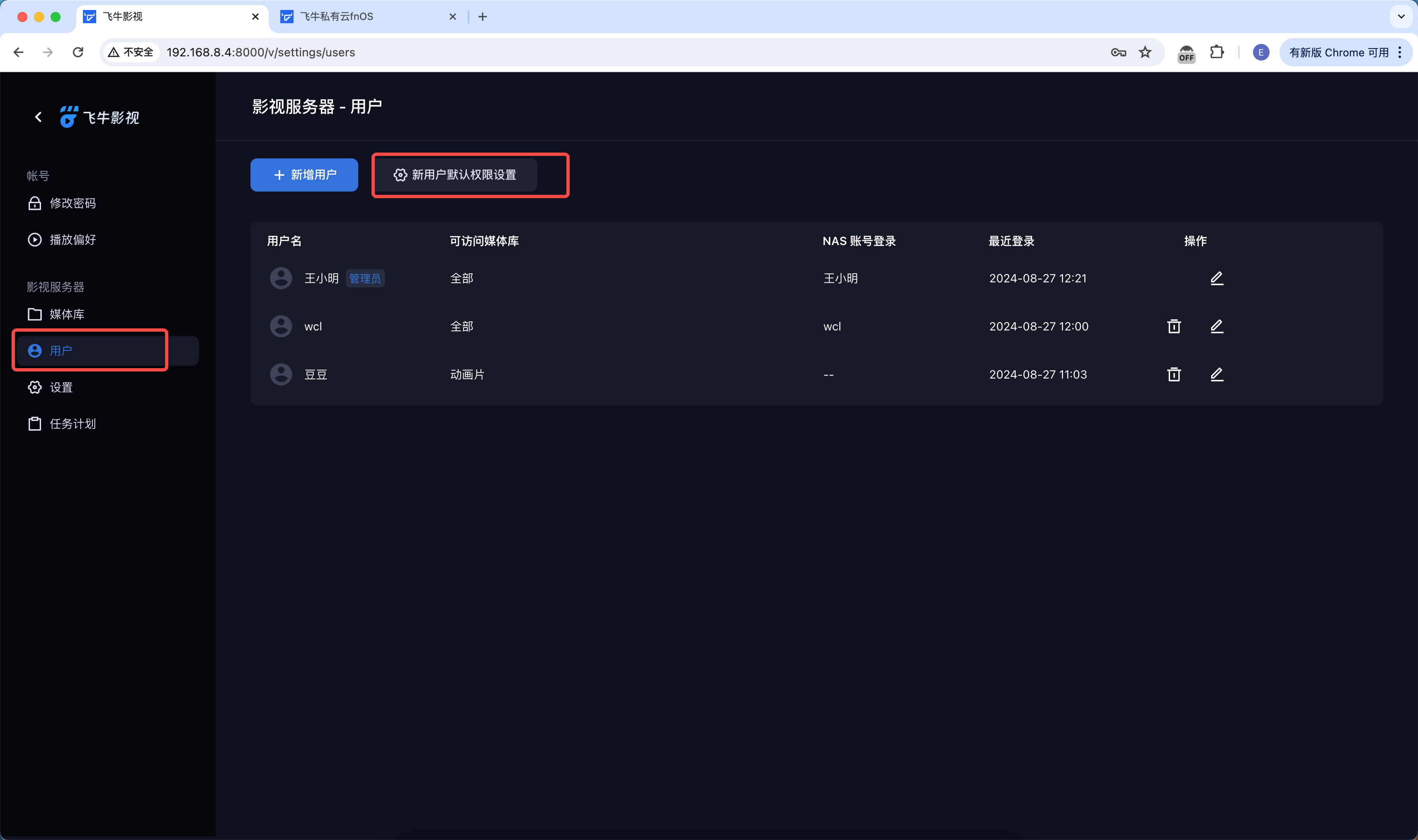Open 修改密码 in sidebar
Screen dimensions: 1418x840
point(73,203)
